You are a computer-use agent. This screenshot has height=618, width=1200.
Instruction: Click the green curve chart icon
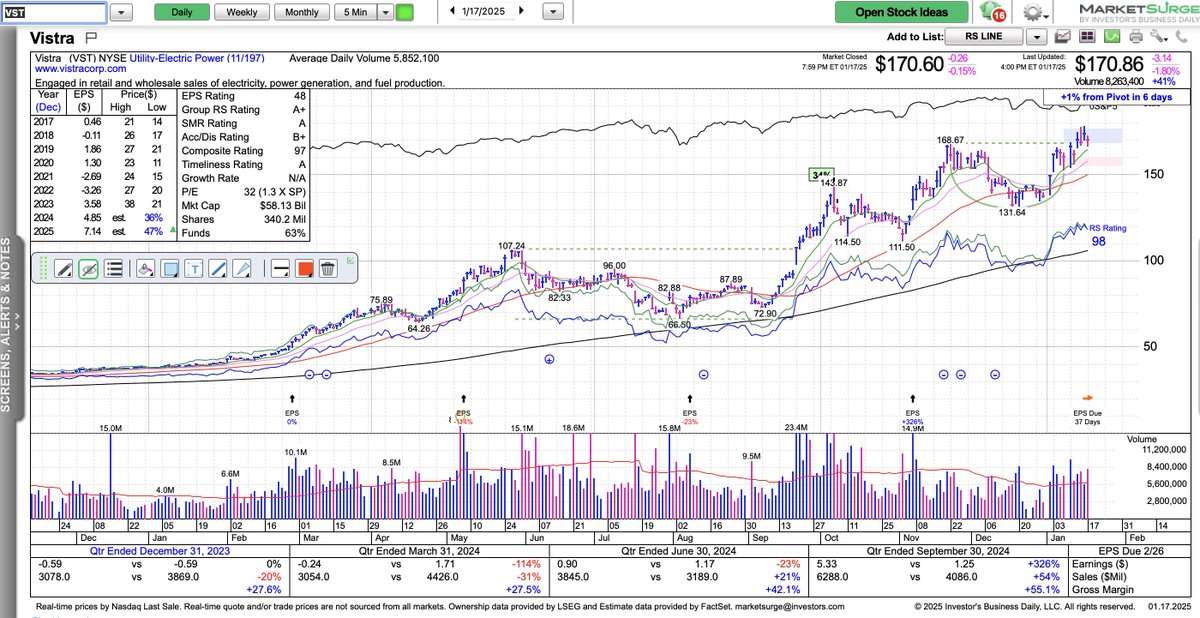coord(1113,37)
